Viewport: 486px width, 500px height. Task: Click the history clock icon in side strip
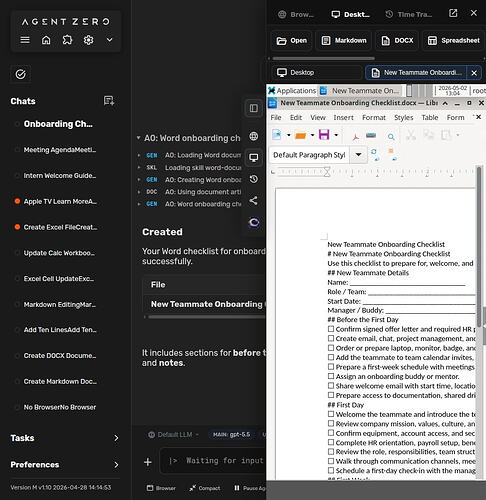tap(254, 179)
